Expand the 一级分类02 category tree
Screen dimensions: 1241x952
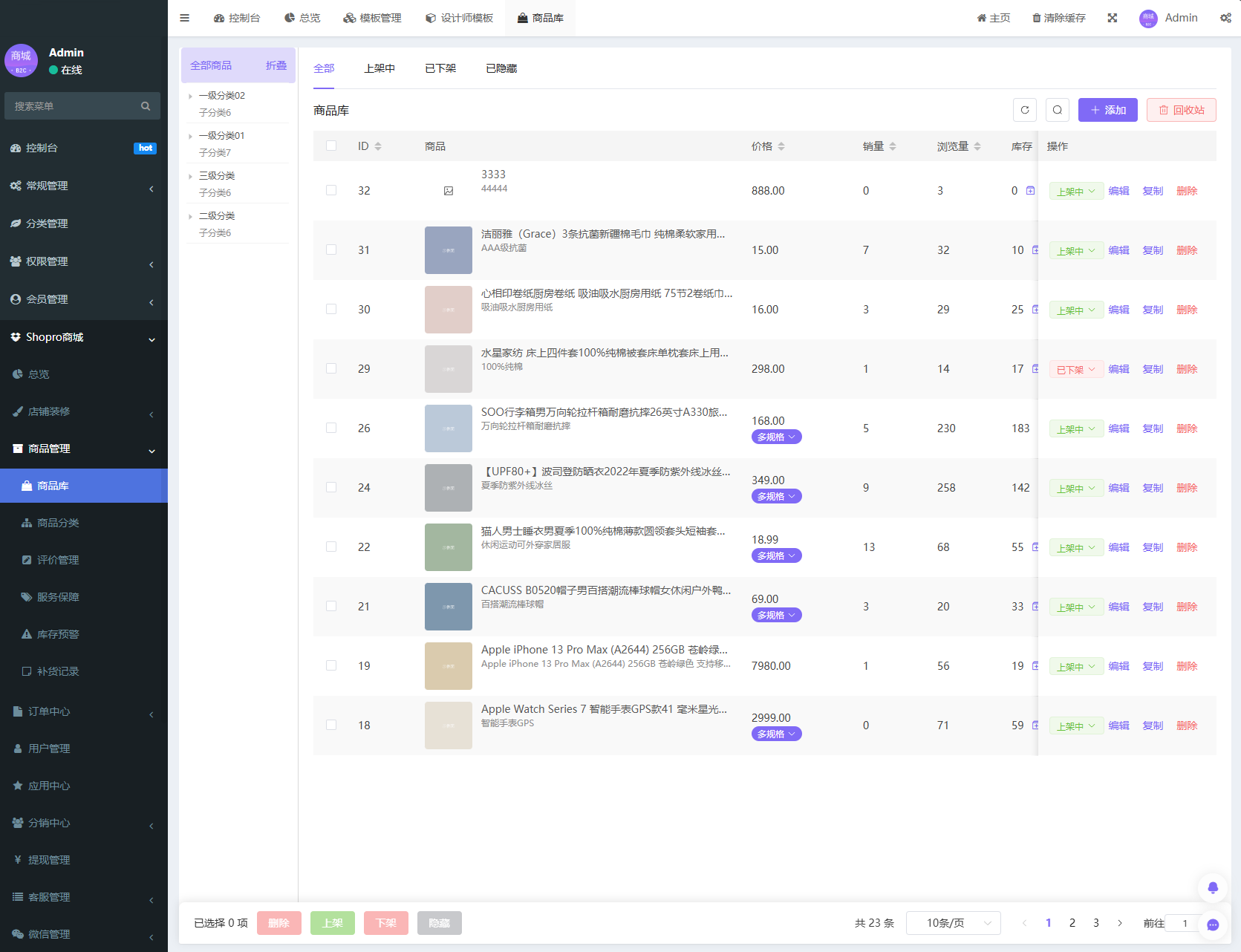(191, 95)
